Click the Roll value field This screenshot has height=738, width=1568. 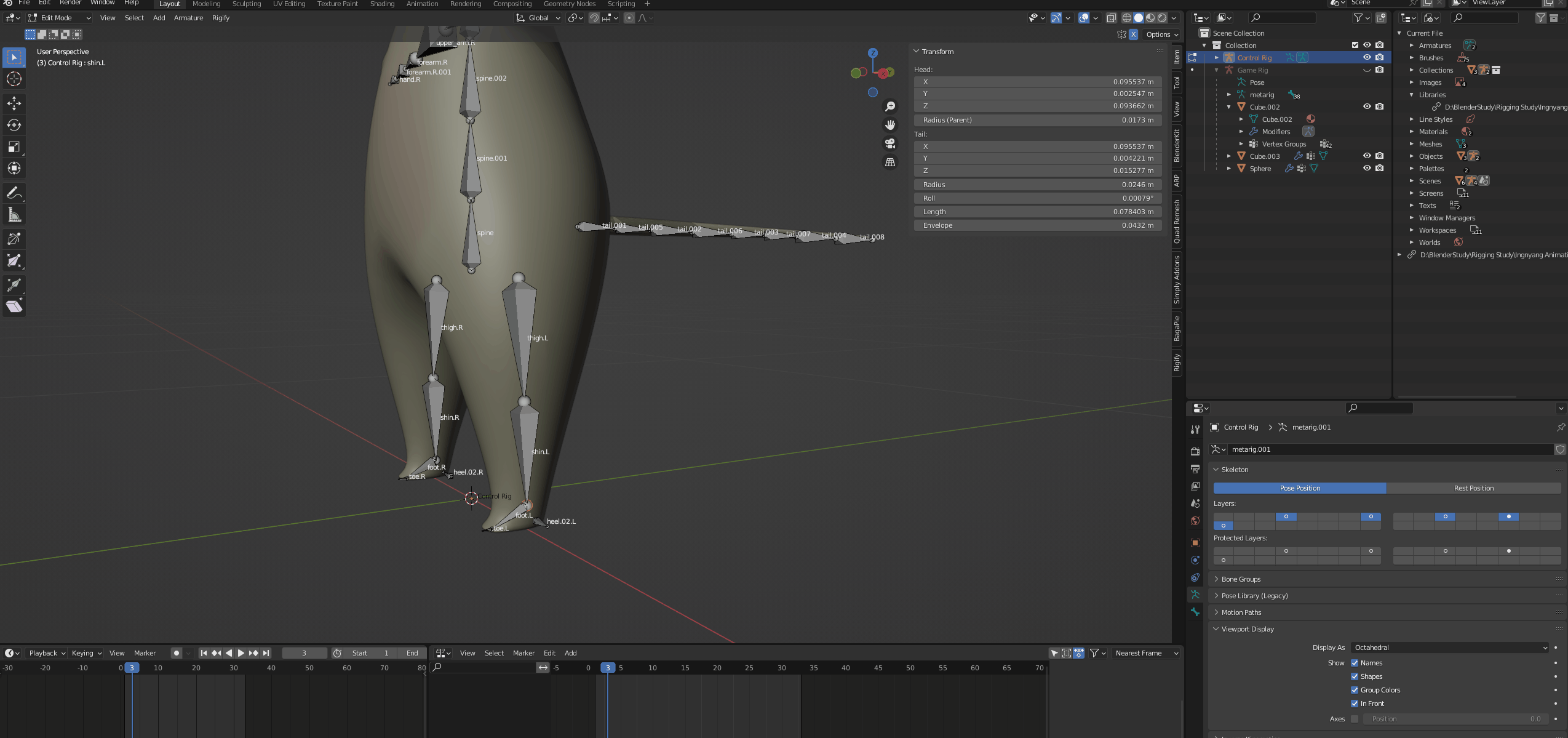[1038, 198]
